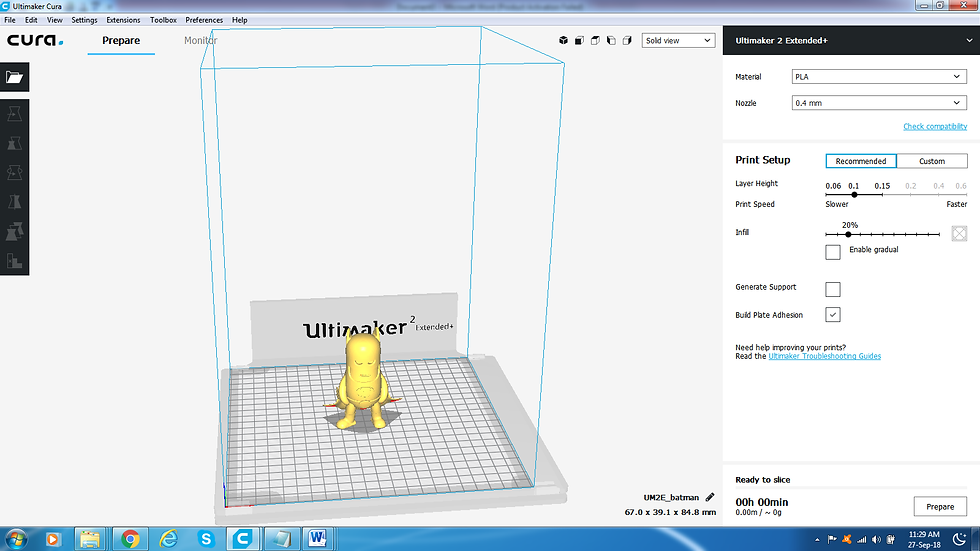Image resolution: width=980 pixels, height=551 pixels.
Task: Switch Print Setup to Custom mode
Action: click(x=932, y=161)
